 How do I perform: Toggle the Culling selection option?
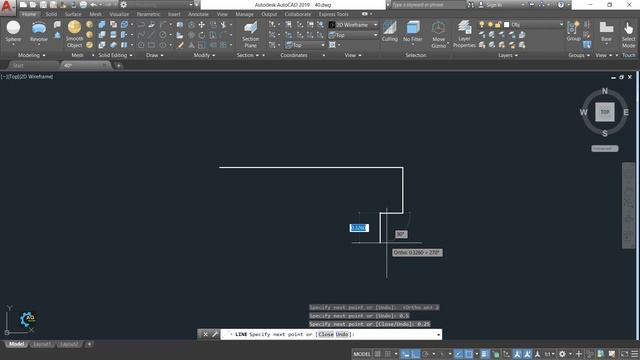coord(389,31)
